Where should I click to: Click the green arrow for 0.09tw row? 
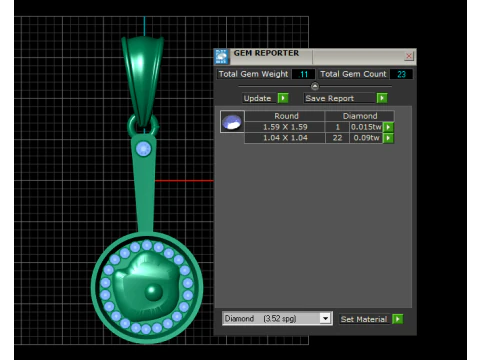pos(388,138)
